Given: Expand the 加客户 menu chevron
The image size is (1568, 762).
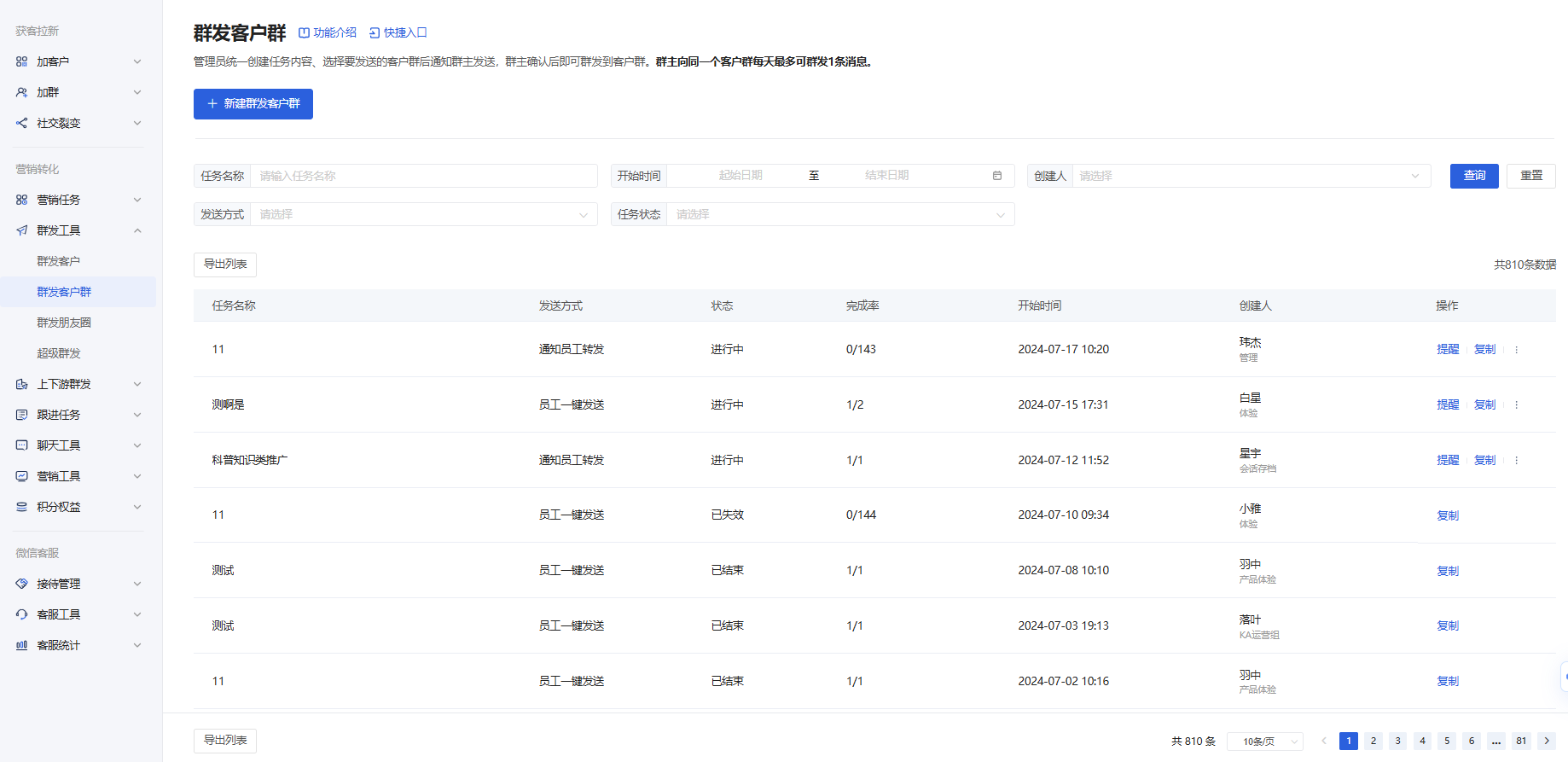Looking at the screenshot, I should 137,61.
